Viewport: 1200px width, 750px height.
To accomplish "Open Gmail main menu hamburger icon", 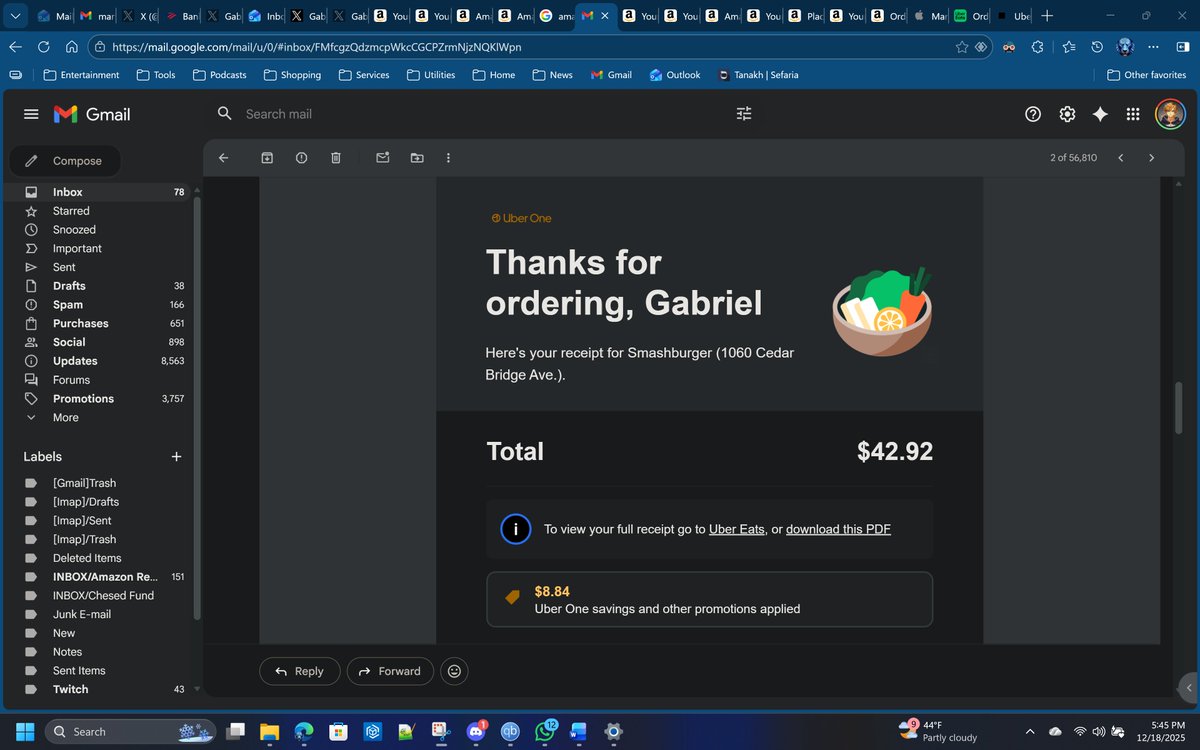I will click(31, 114).
